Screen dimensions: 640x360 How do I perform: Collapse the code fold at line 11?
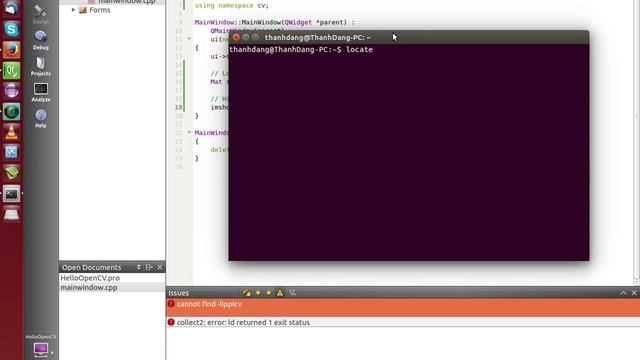click(189, 39)
